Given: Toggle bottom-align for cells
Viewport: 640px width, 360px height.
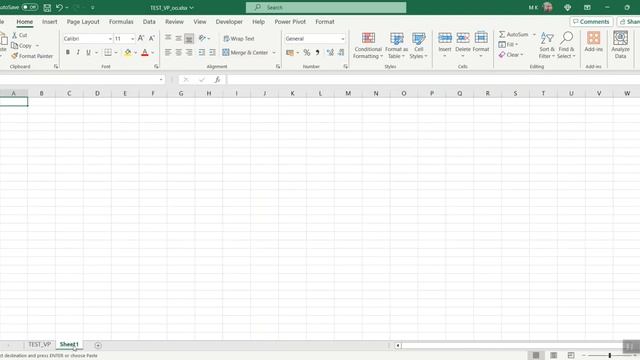Looking at the screenshot, I should pos(189,38).
